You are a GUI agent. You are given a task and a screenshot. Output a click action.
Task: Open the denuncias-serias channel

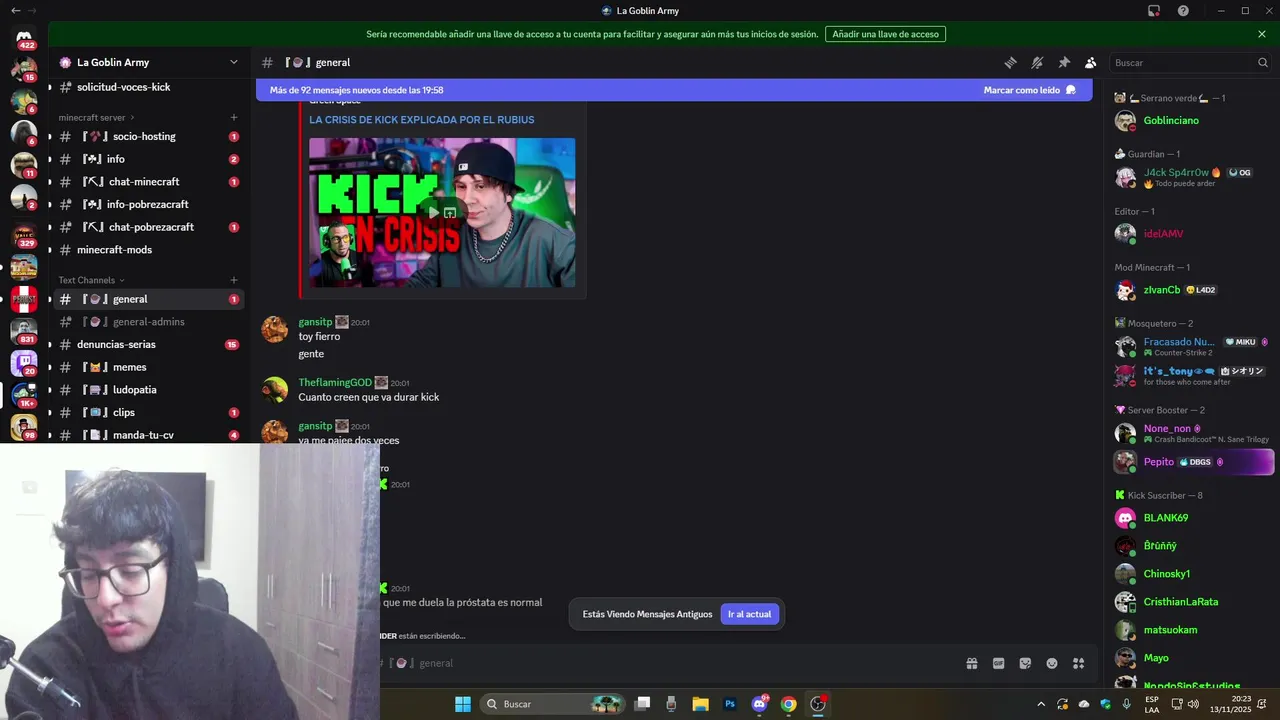[148, 344]
